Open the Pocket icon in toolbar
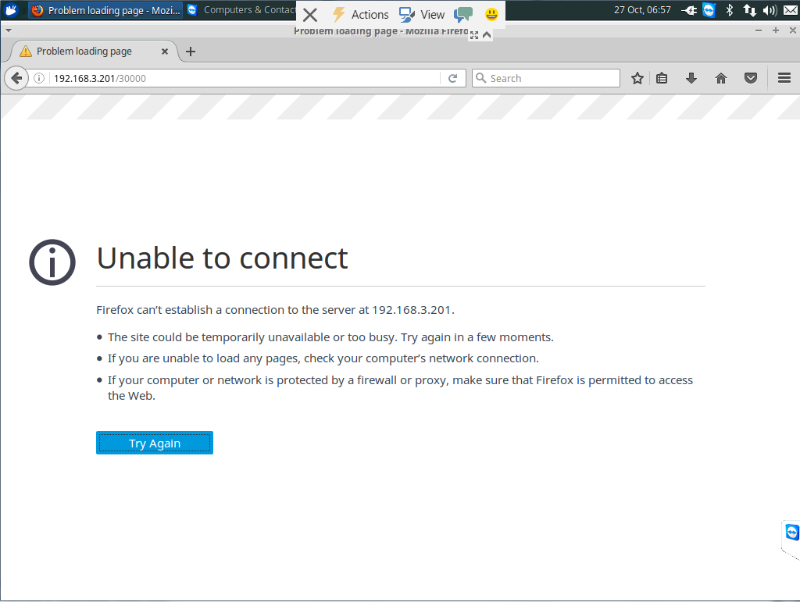The height and width of the screenshot is (602, 800). [x=751, y=78]
